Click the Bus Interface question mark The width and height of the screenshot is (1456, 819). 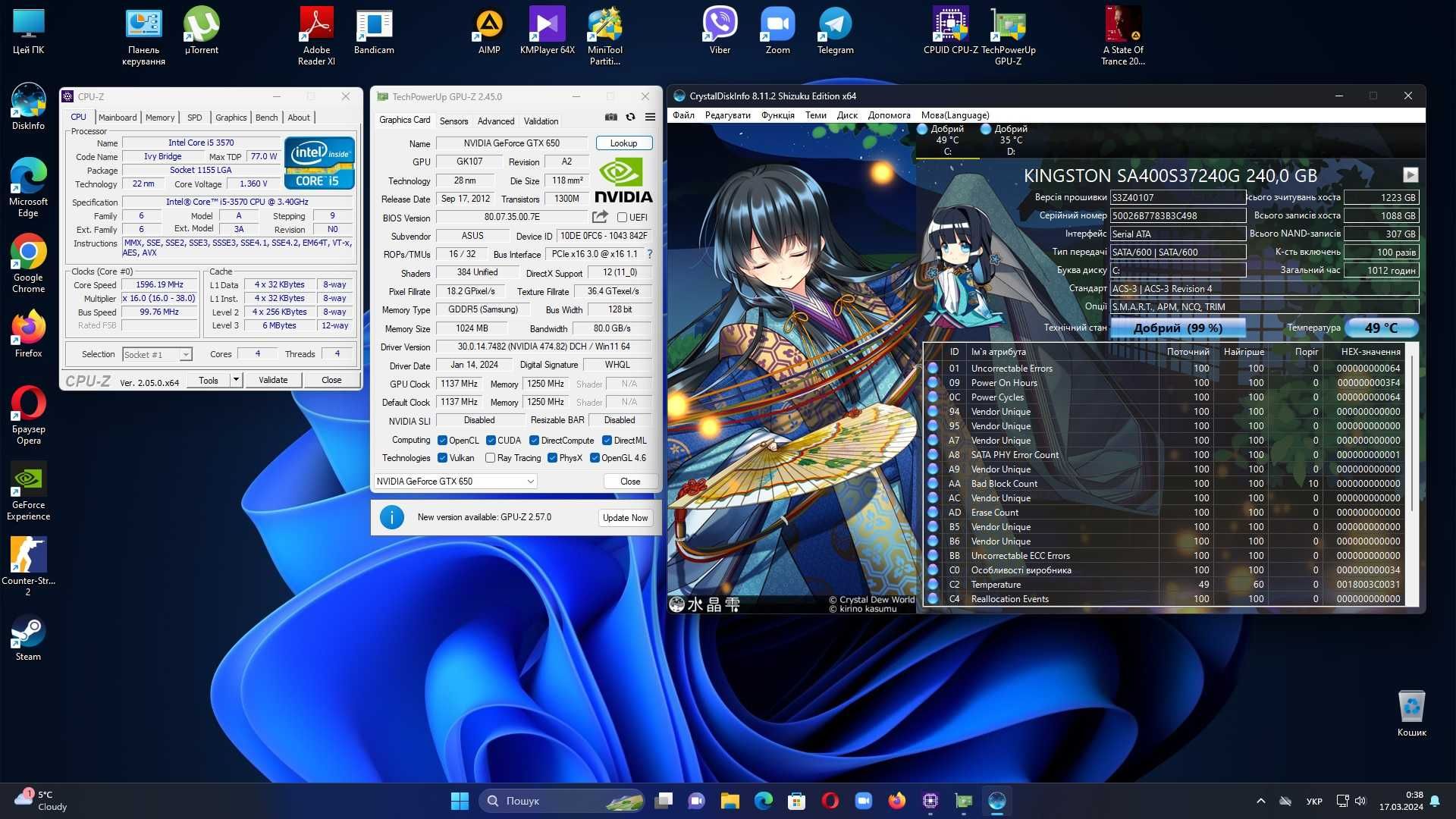(x=650, y=254)
